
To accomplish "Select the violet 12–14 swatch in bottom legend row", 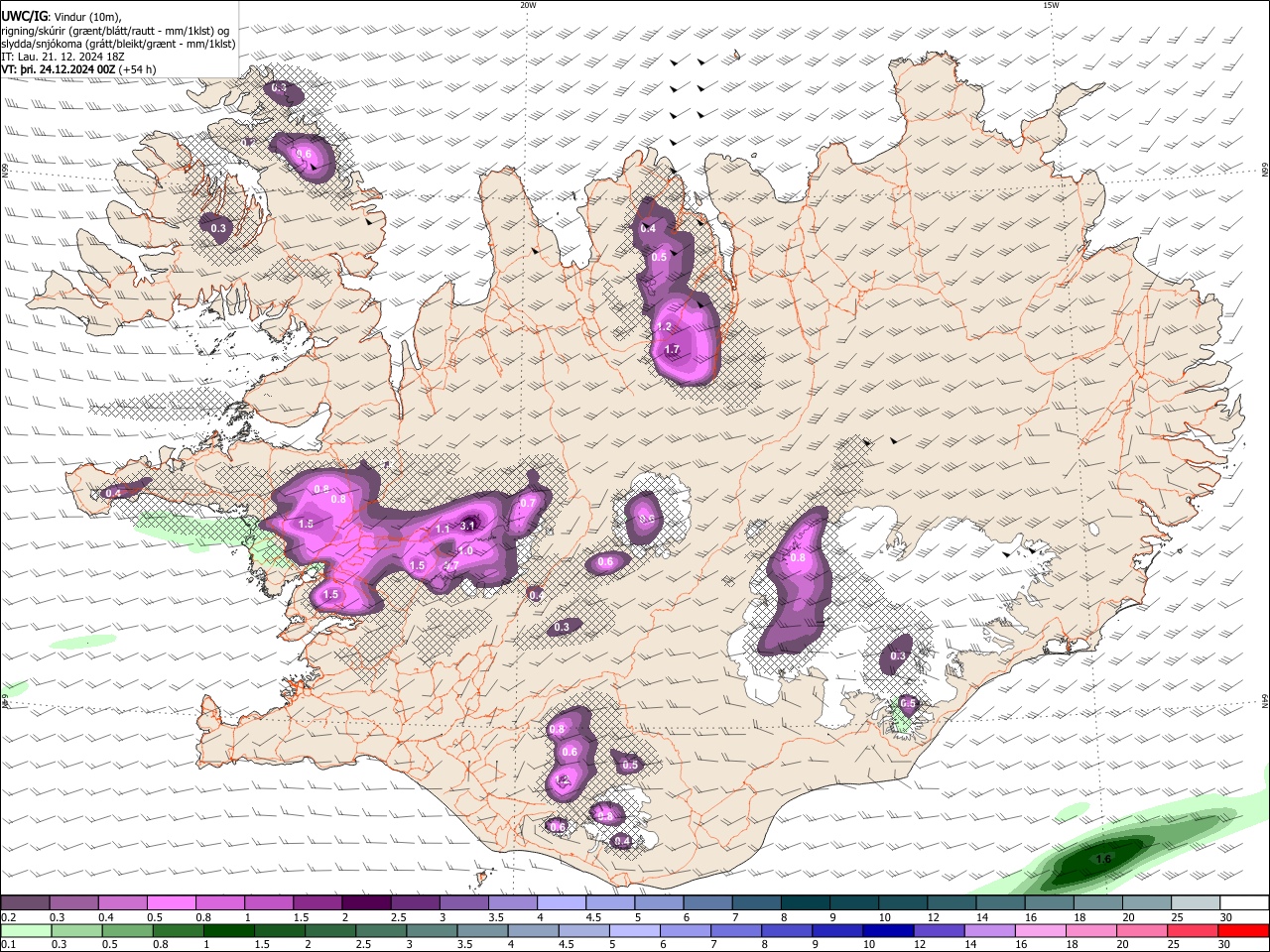I will click(938, 930).
